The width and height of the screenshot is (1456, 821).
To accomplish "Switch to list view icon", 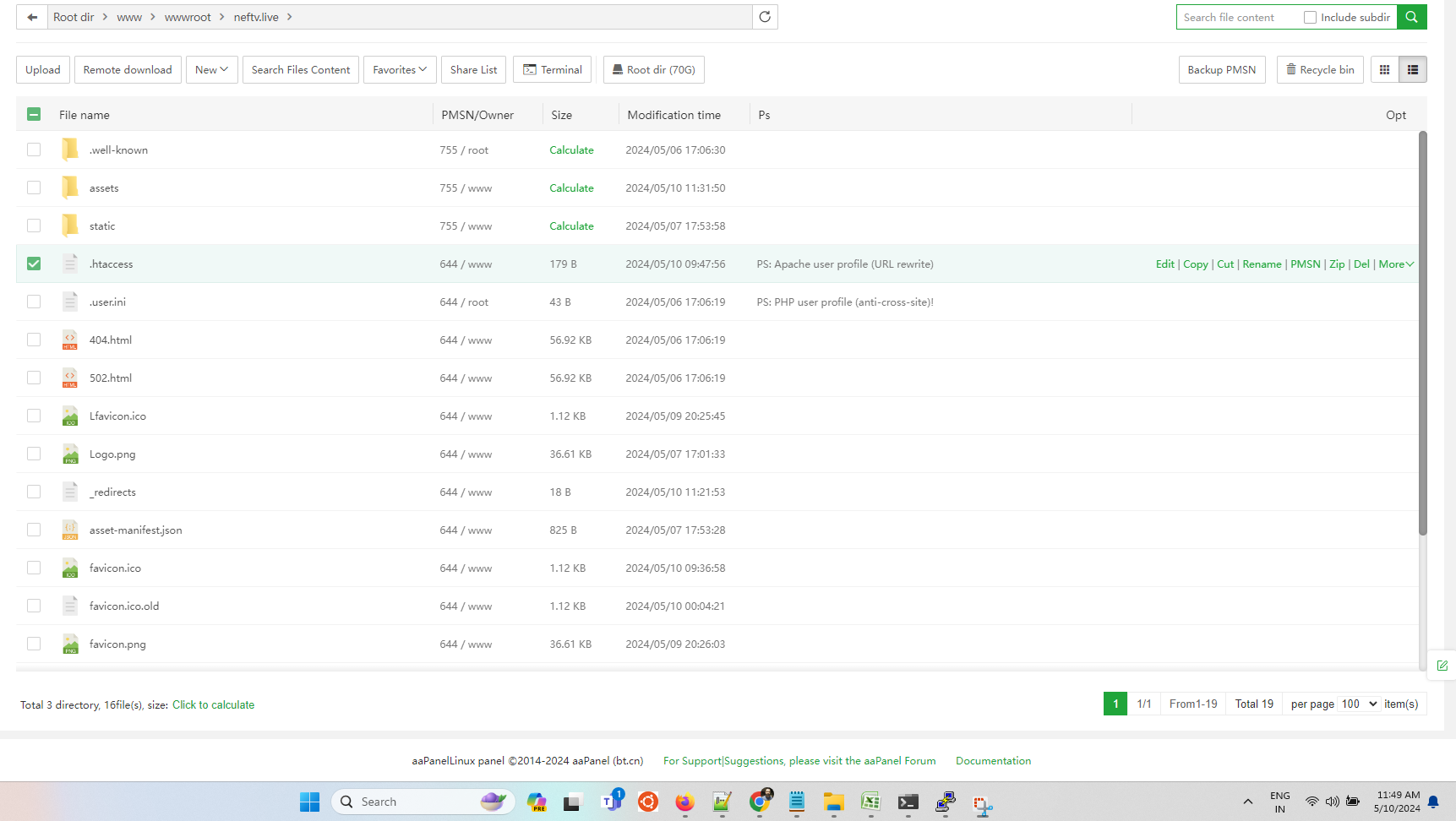I will (1413, 70).
